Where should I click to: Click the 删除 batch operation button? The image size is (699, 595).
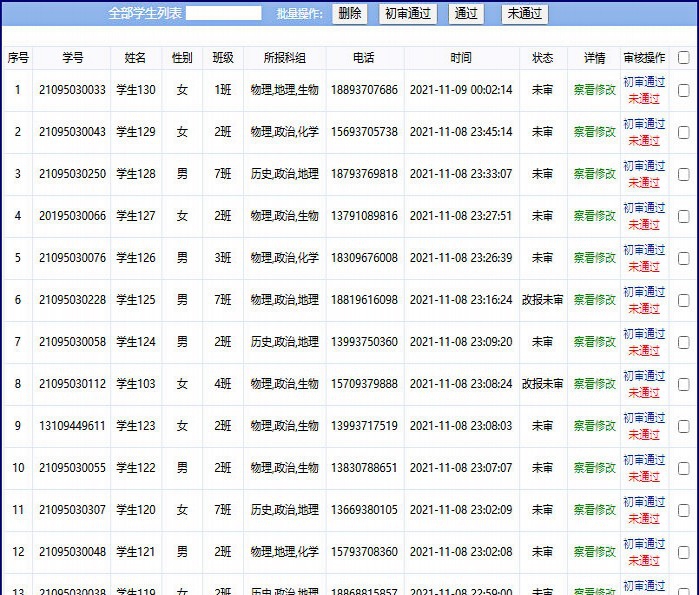point(350,14)
